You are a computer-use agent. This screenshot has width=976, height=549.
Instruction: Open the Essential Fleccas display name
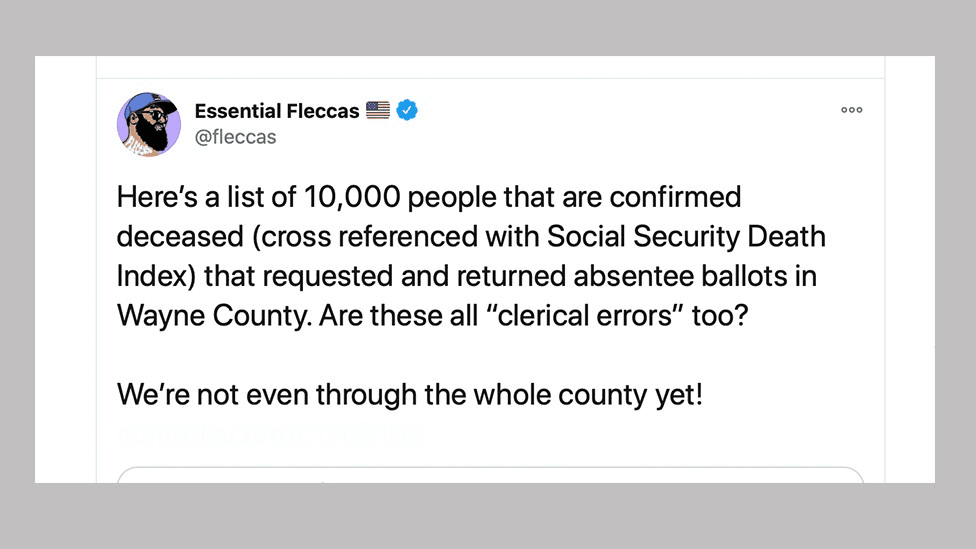coord(277,111)
